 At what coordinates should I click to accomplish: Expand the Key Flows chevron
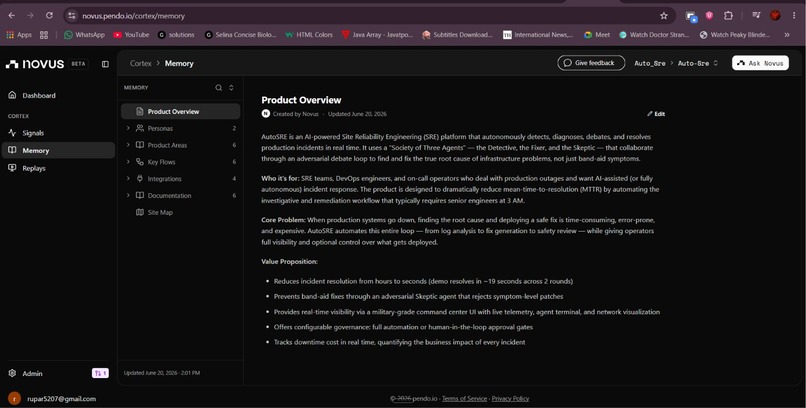[x=128, y=162]
